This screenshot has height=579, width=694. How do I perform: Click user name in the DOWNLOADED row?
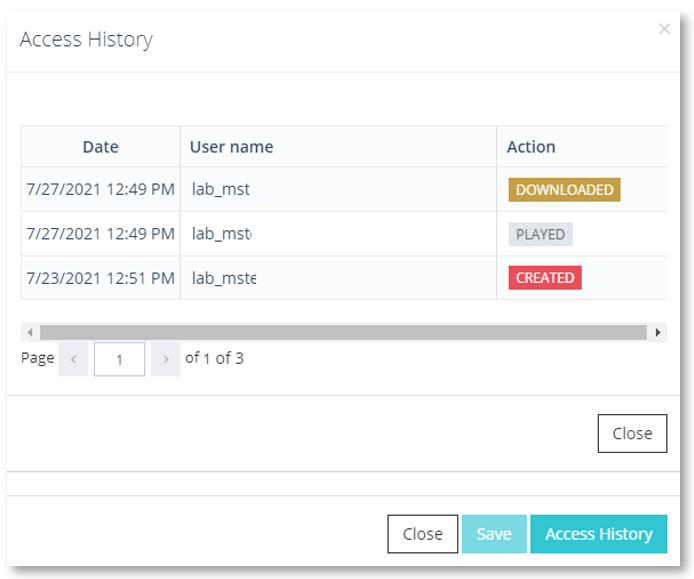click(220, 189)
